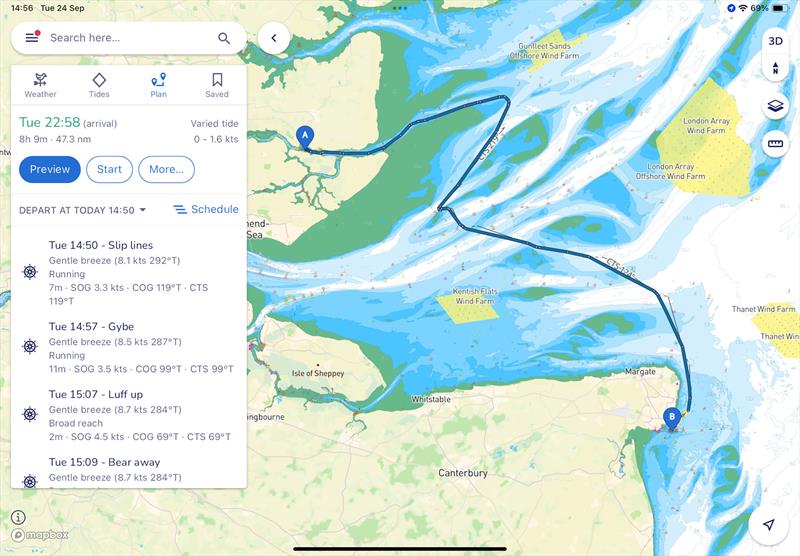This screenshot has height=556, width=800.
Task: Tap the Isle of Sheppey label
Action: coord(318,373)
